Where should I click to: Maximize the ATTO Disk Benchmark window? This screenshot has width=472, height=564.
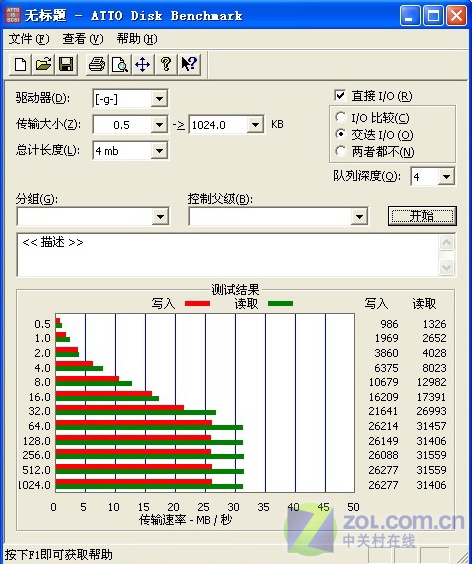(433, 16)
